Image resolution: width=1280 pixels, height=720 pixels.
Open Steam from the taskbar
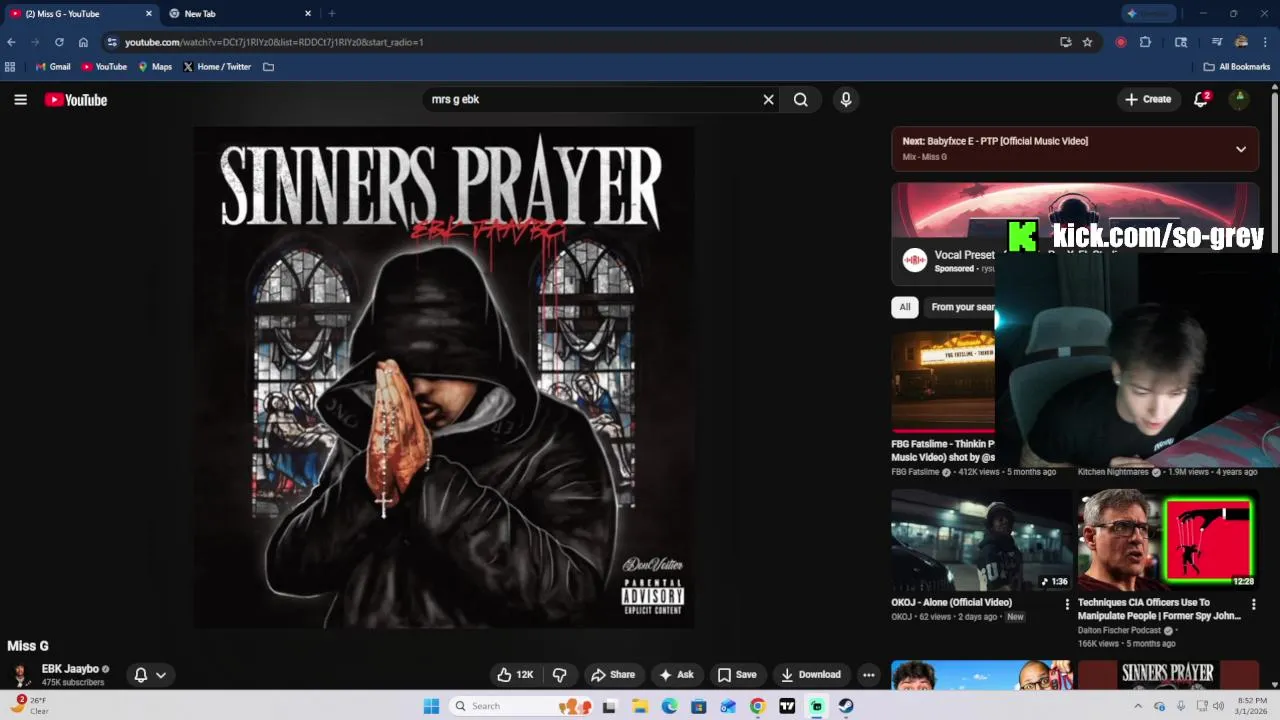tap(846, 706)
